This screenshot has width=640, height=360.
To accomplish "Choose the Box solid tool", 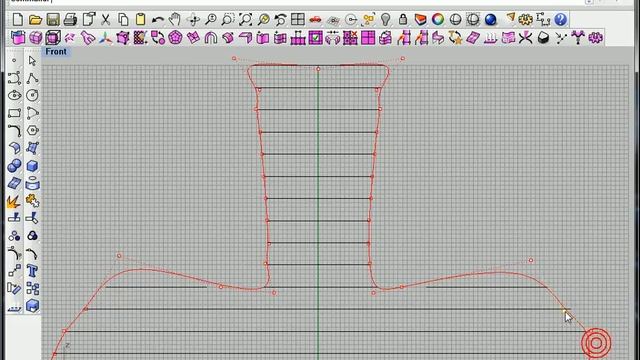I will pos(32,166).
